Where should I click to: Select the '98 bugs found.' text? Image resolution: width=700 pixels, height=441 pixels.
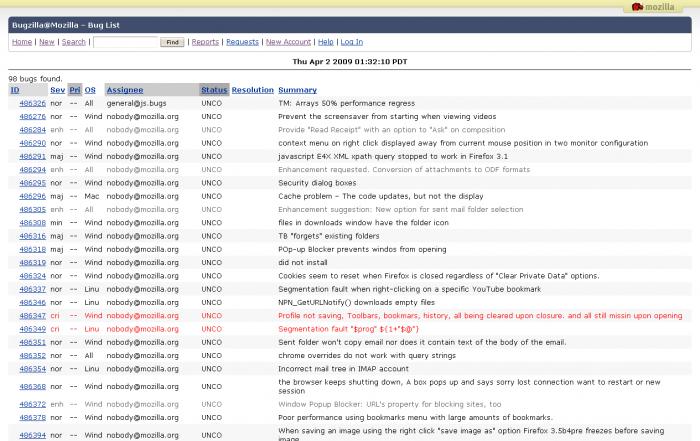[35, 79]
